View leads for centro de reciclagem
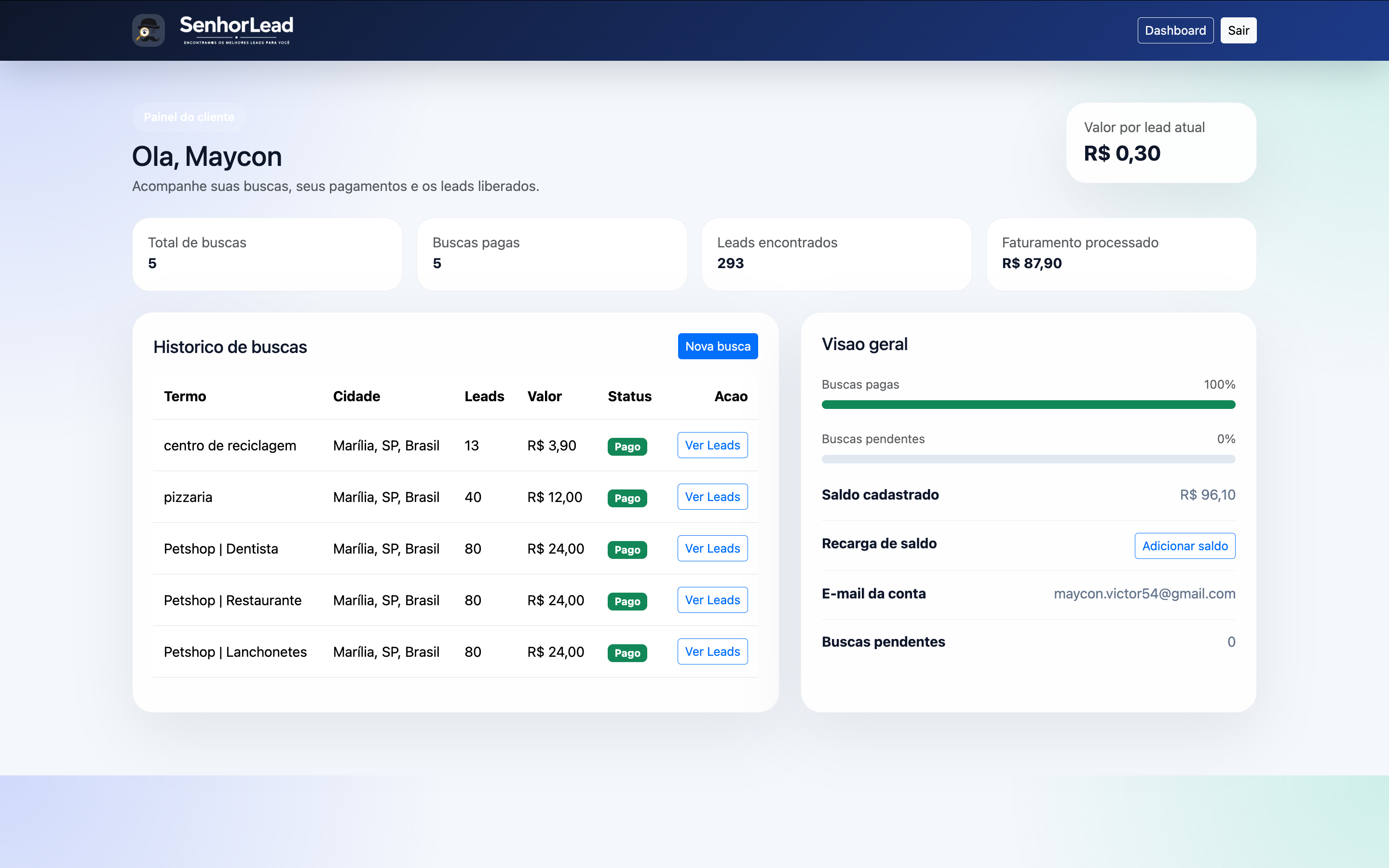 pos(712,445)
